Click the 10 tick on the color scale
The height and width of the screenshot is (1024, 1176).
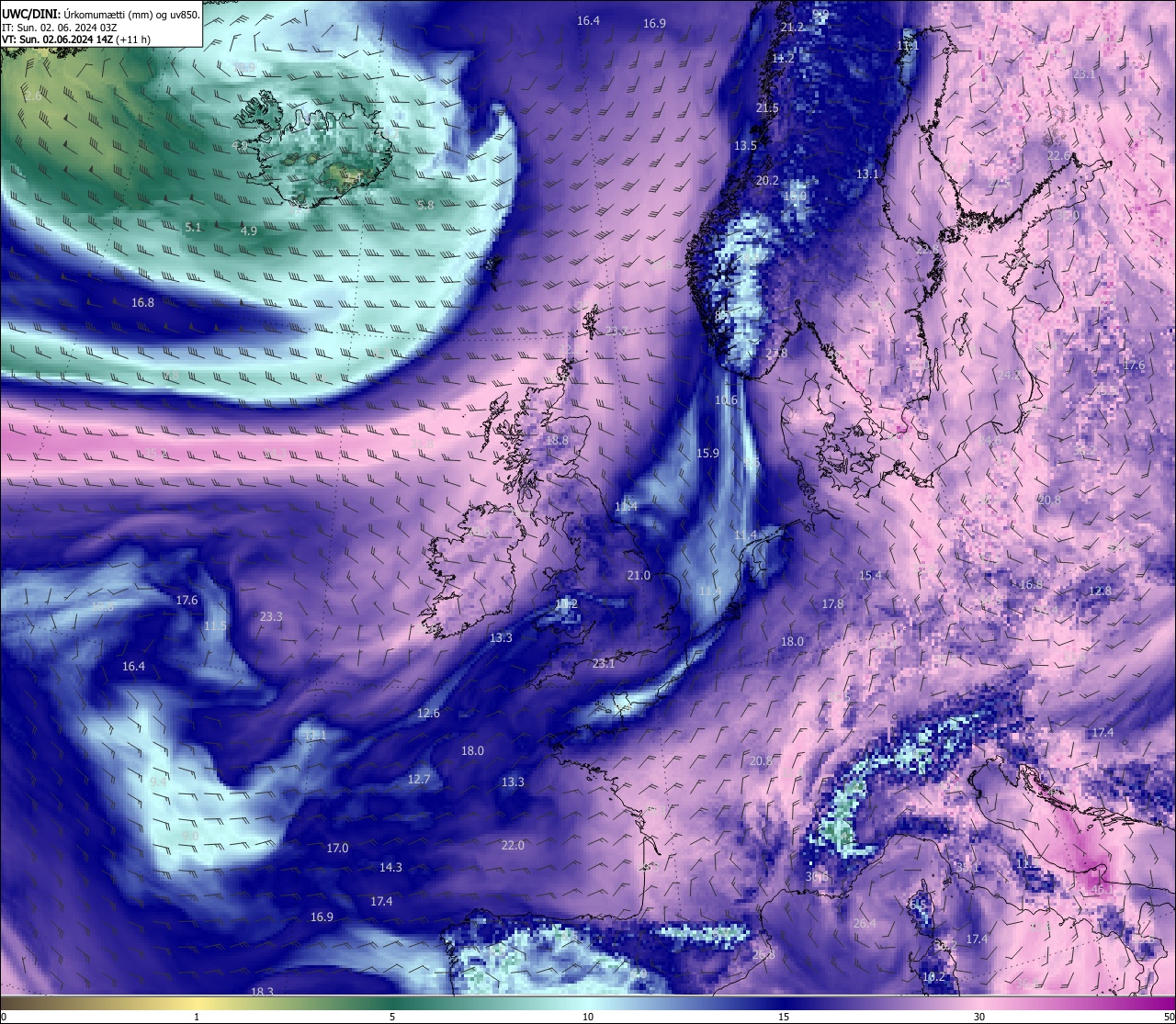point(588,1017)
